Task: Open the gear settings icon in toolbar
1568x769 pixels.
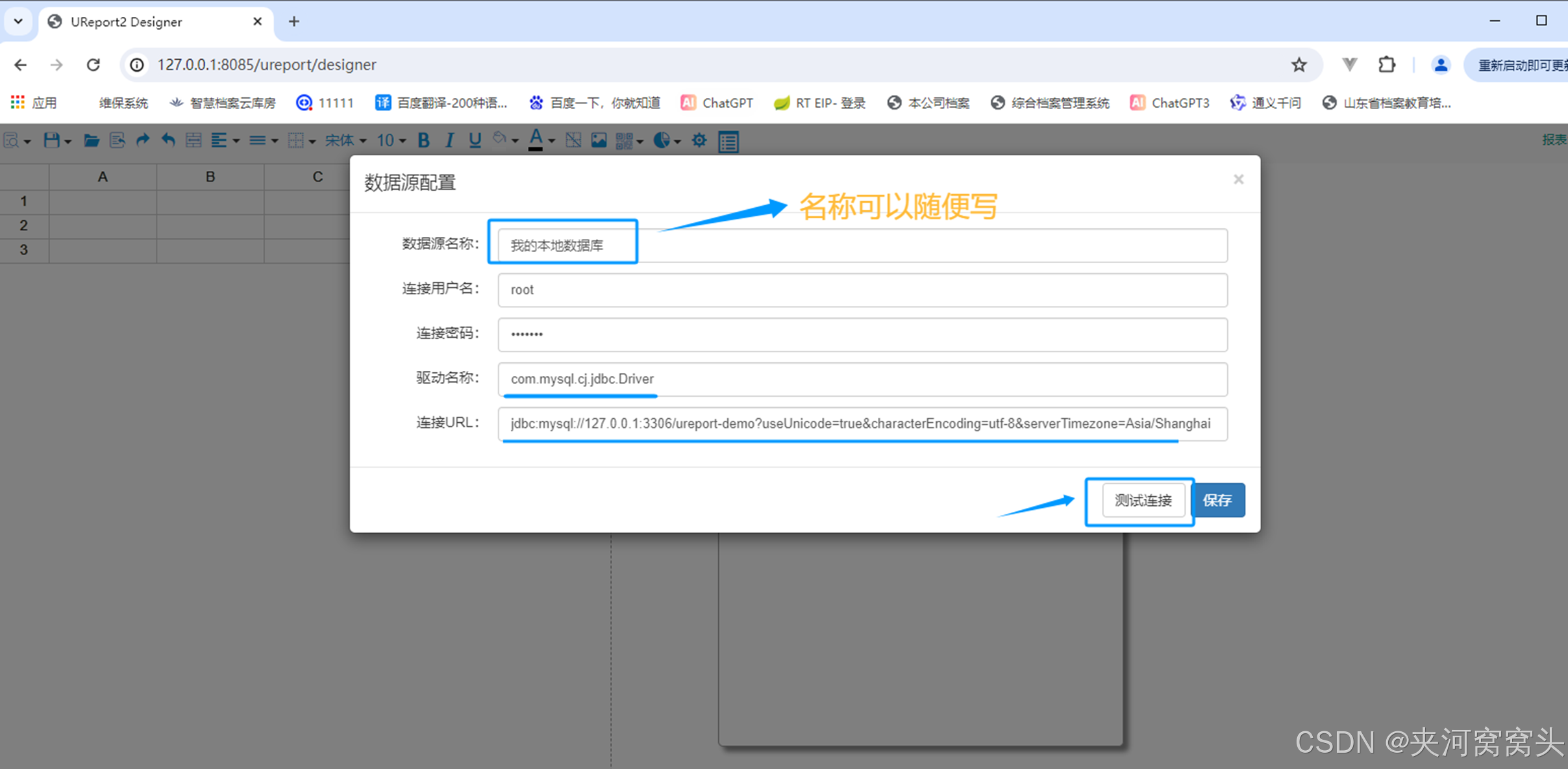Action: 699,140
